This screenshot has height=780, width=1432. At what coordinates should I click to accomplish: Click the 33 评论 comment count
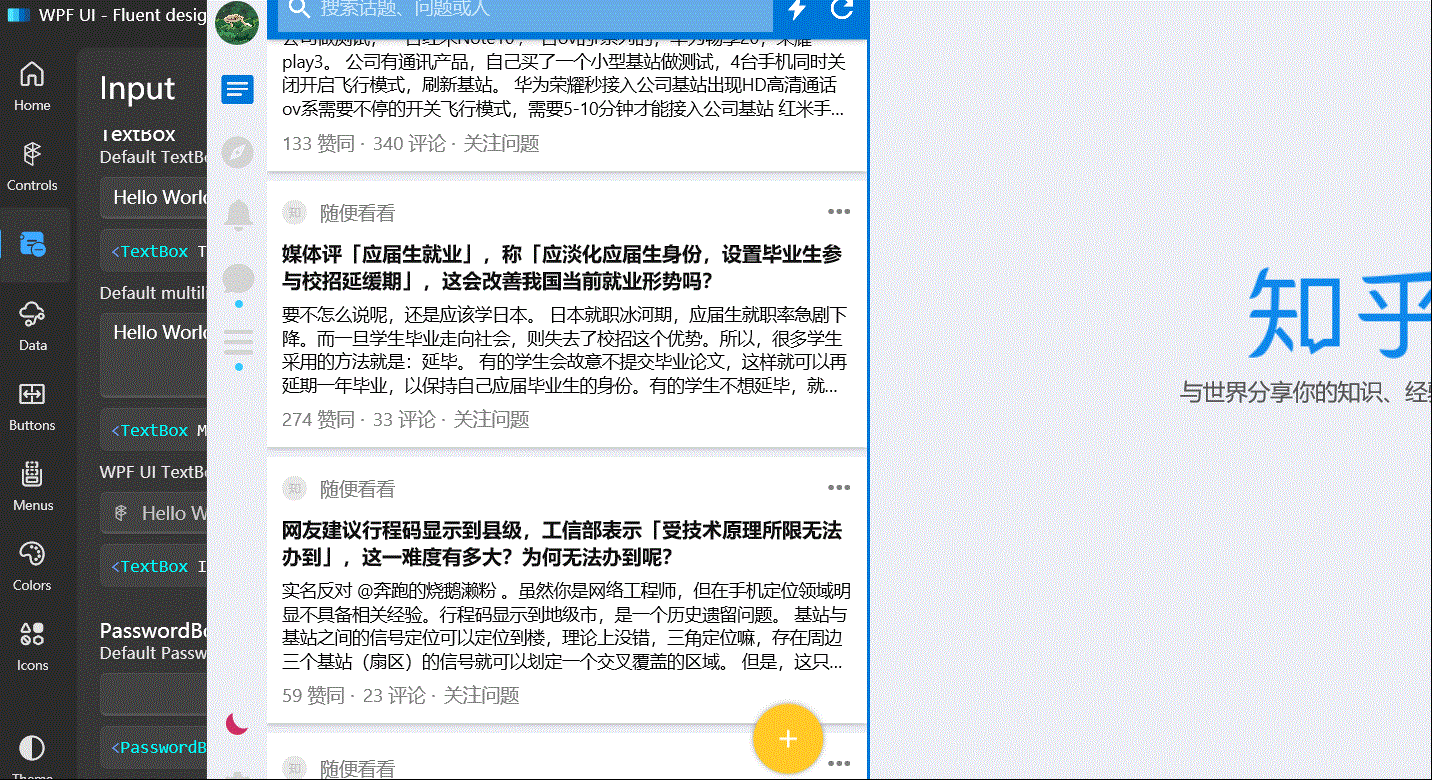[404, 420]
